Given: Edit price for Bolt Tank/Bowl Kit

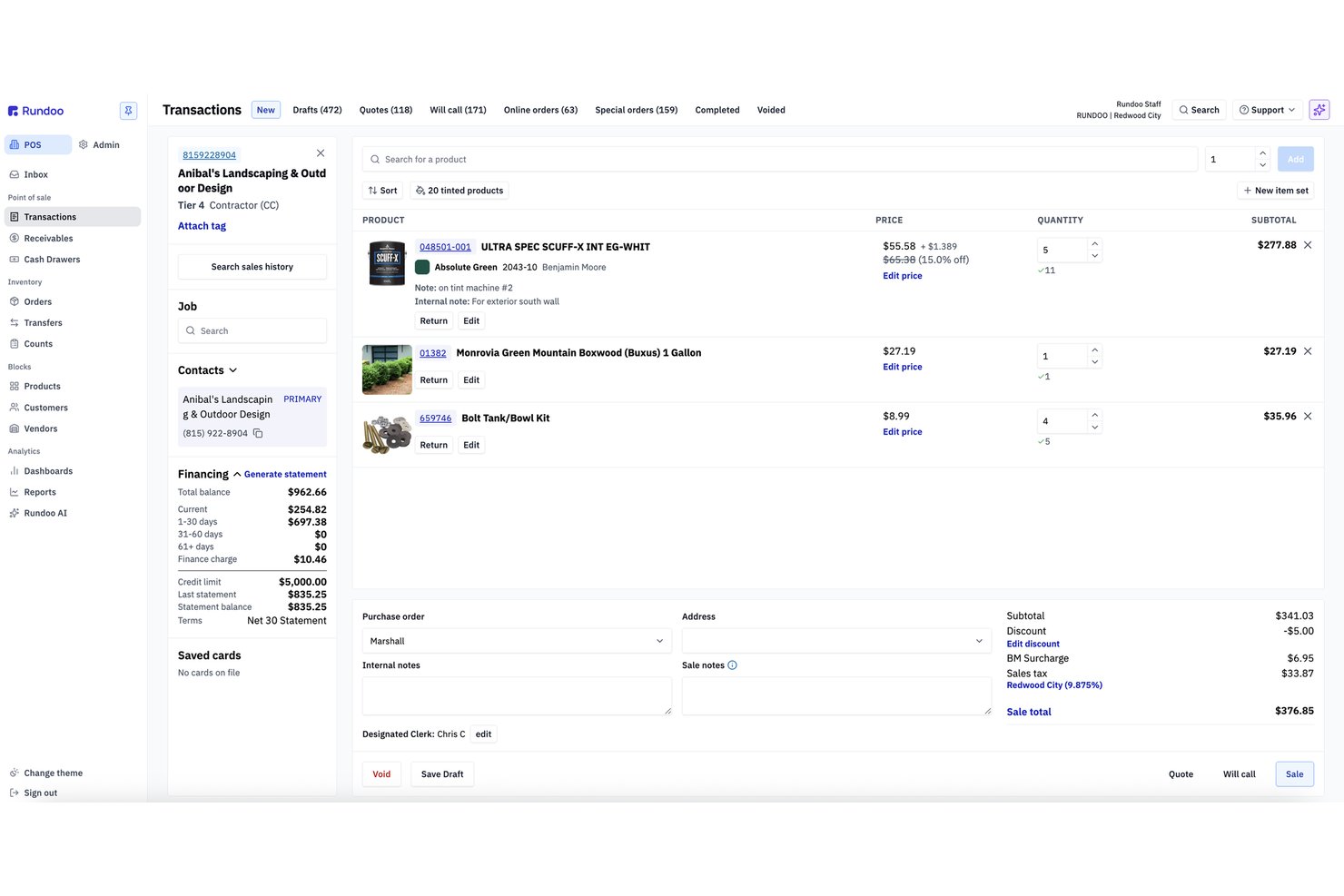Looking at the screenshot, I should click(903, 432).
